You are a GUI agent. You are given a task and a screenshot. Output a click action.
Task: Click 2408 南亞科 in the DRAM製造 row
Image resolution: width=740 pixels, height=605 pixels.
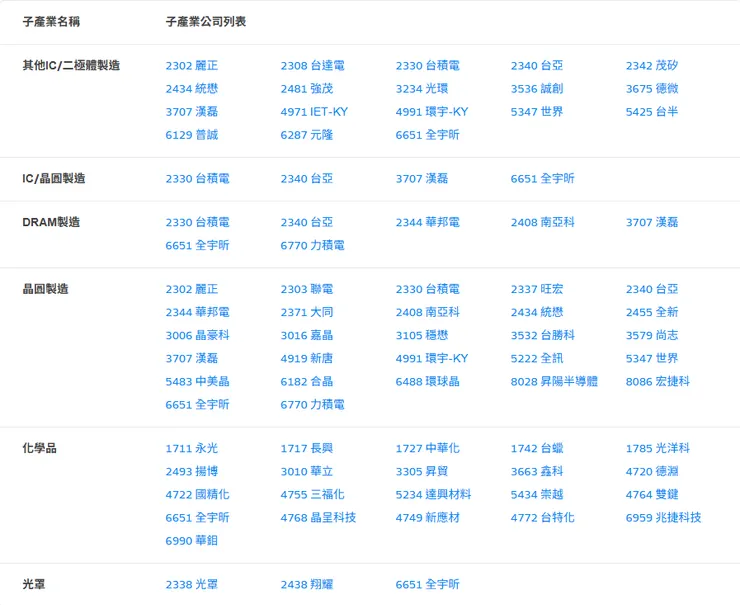[543, 222]
